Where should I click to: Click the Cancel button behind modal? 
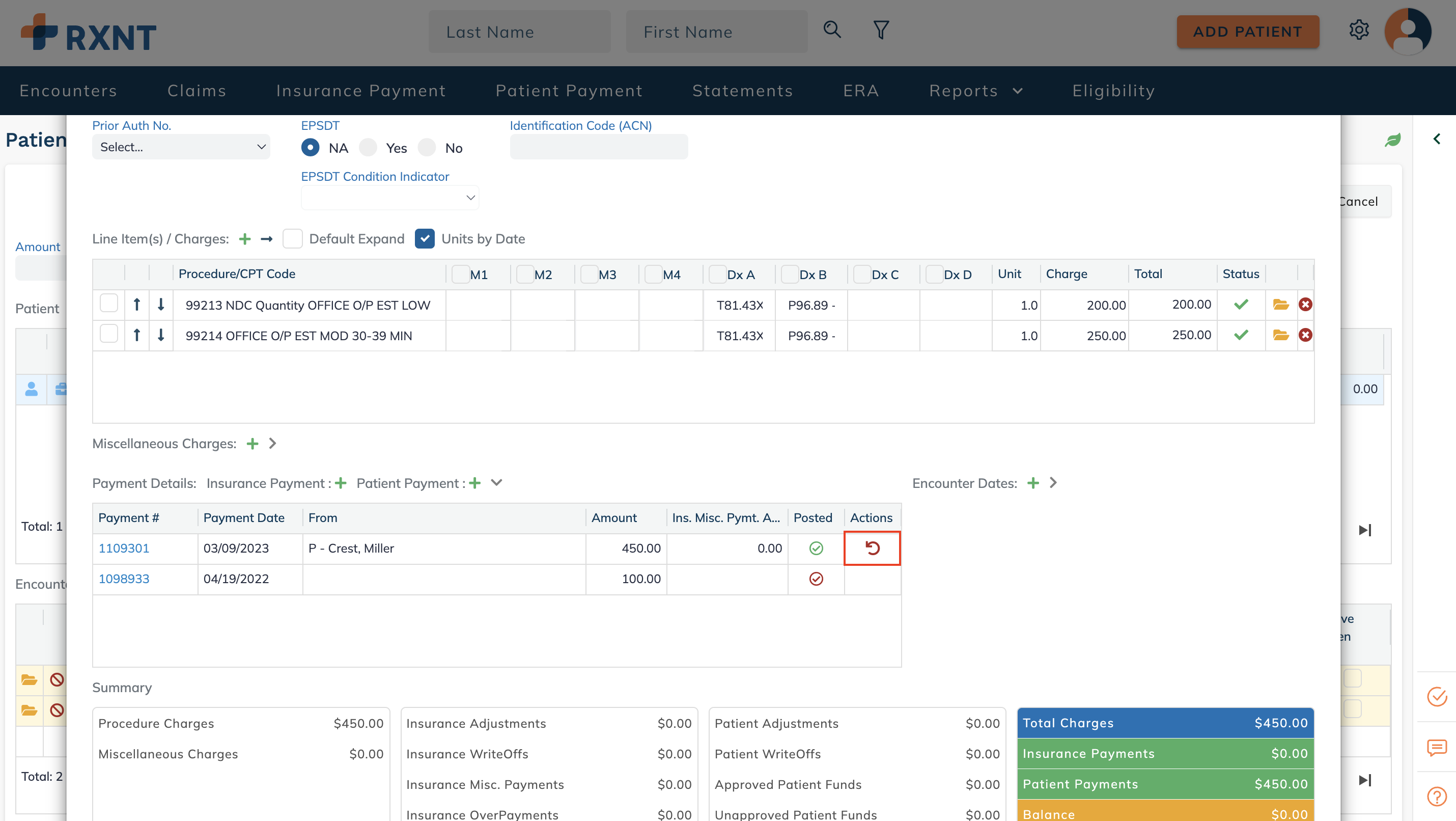click(1365, 201)
